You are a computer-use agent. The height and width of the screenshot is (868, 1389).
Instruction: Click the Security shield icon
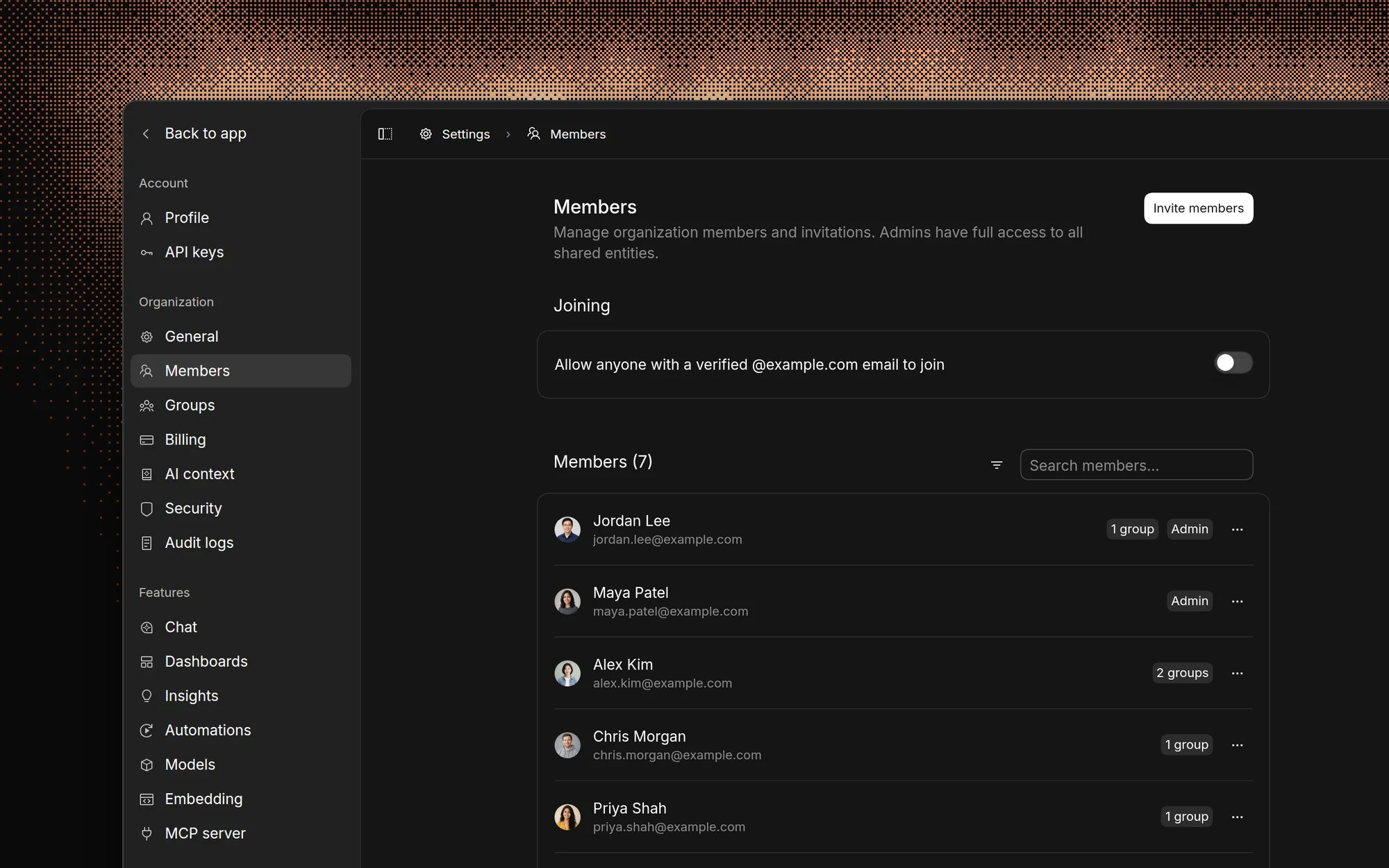pyautogui.click(x=147, y=509)
